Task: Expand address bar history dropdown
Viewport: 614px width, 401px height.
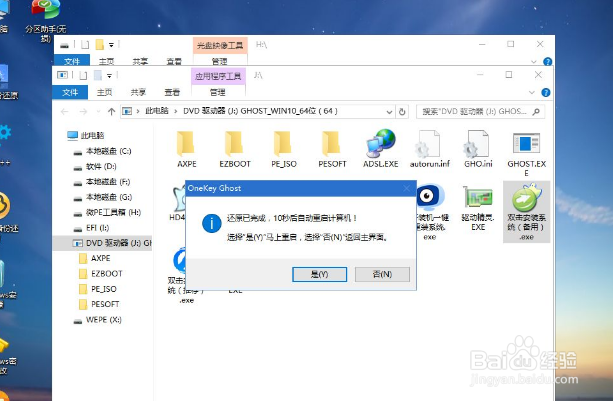Action: [x=389, y=112]
